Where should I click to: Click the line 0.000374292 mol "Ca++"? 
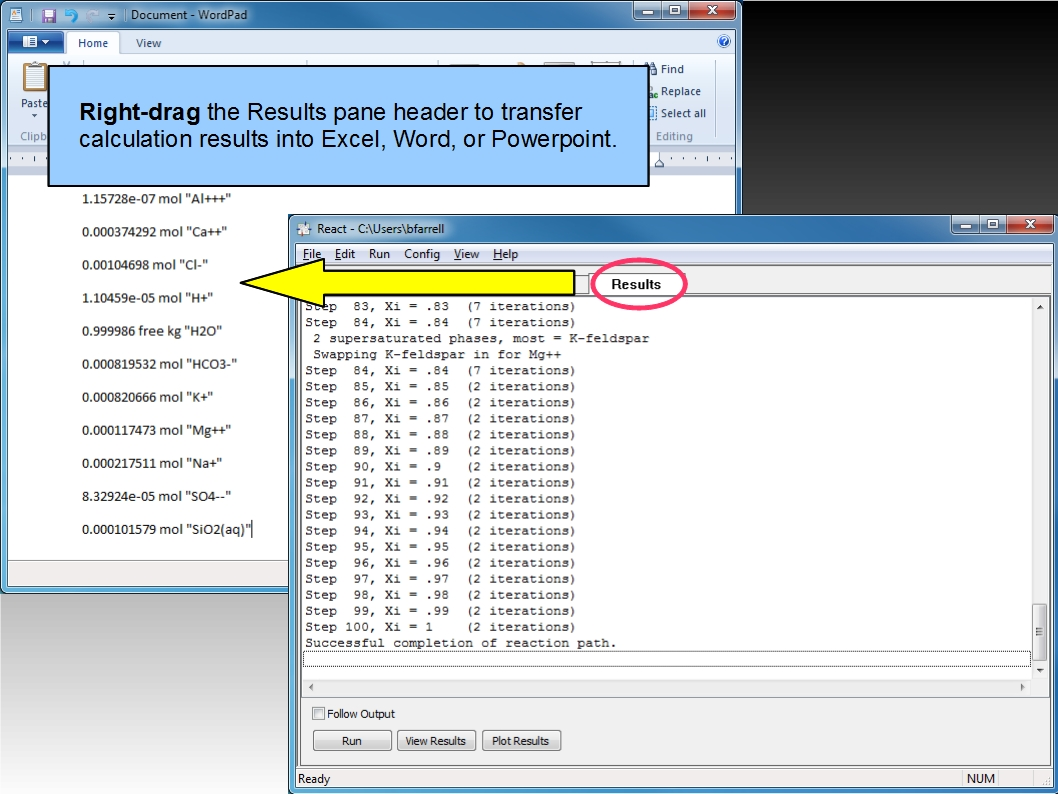pyautogui.click(x=155, y=231)
